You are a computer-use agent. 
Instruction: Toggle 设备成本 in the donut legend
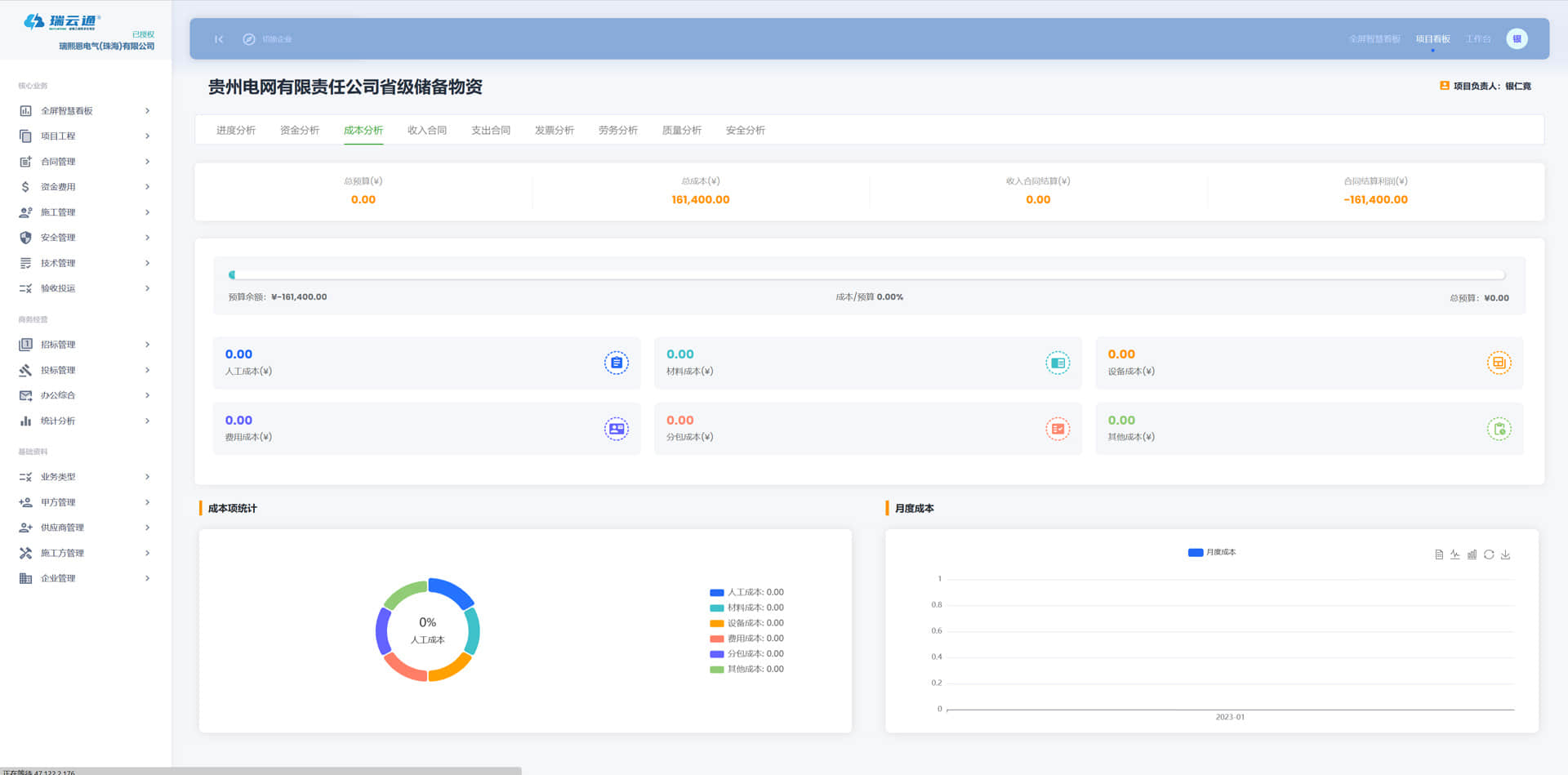coord(746,623)
